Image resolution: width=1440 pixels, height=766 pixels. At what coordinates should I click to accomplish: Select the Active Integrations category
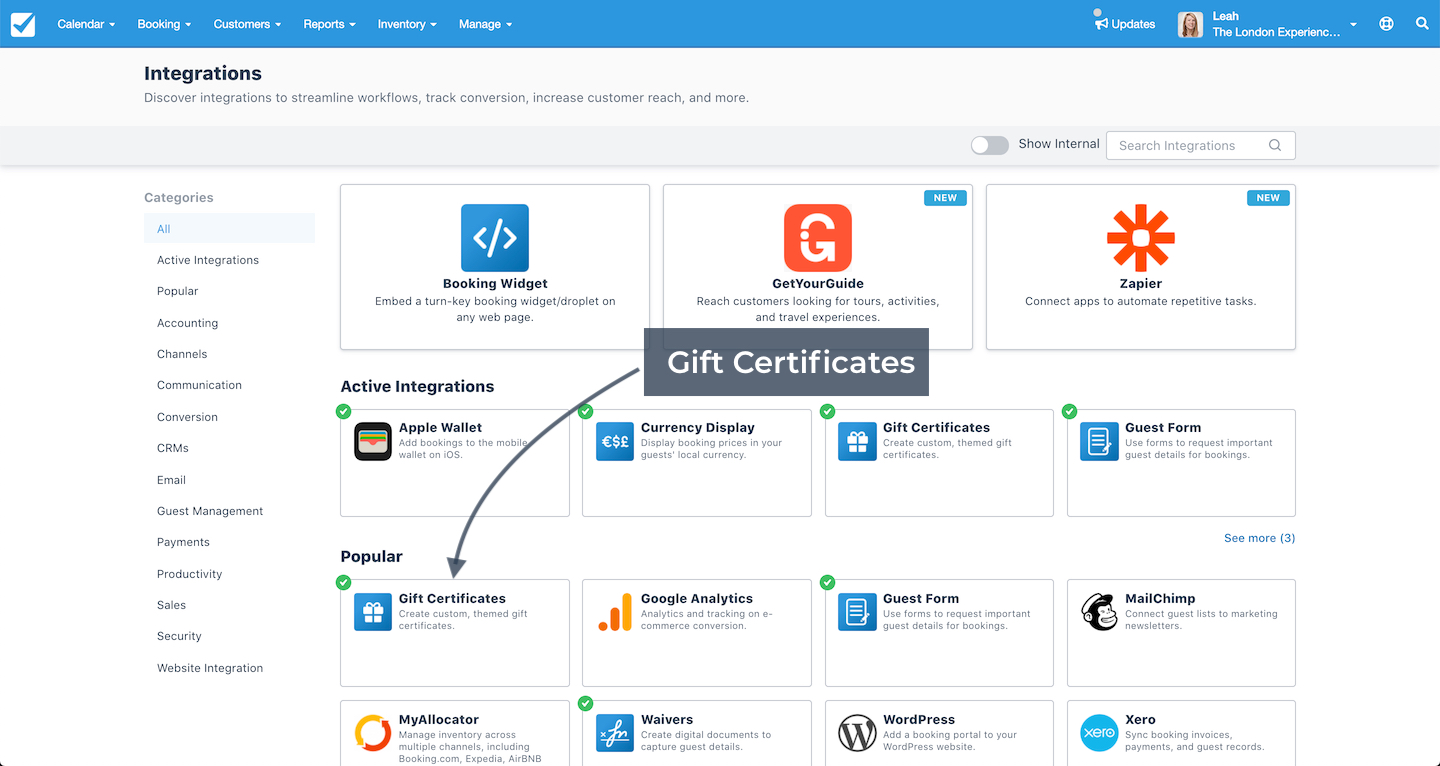point(208,260)
